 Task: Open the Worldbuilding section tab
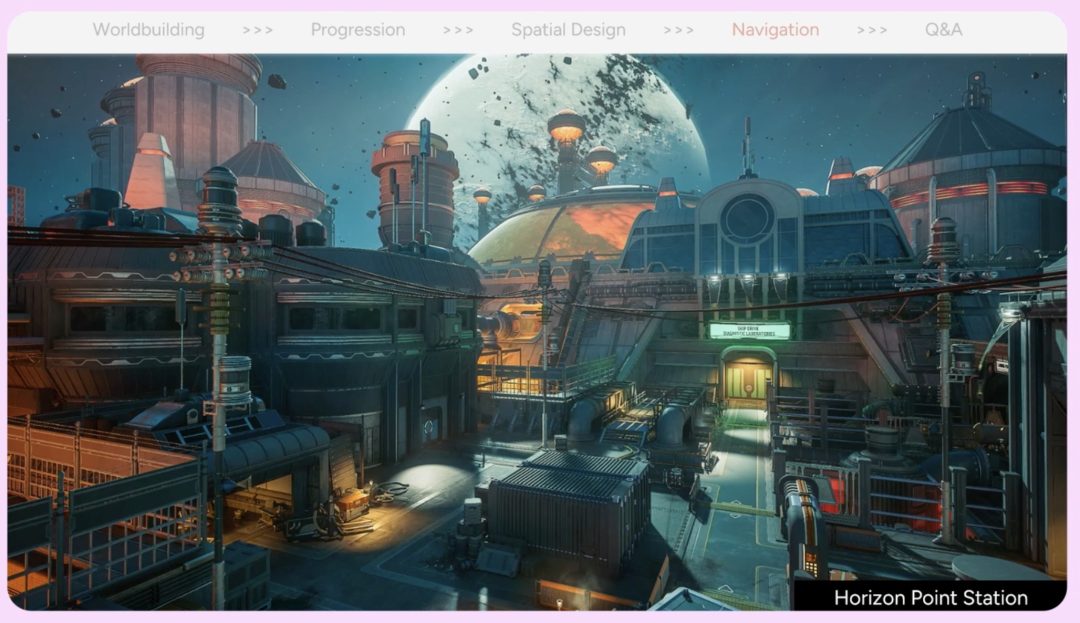[149, 30]
